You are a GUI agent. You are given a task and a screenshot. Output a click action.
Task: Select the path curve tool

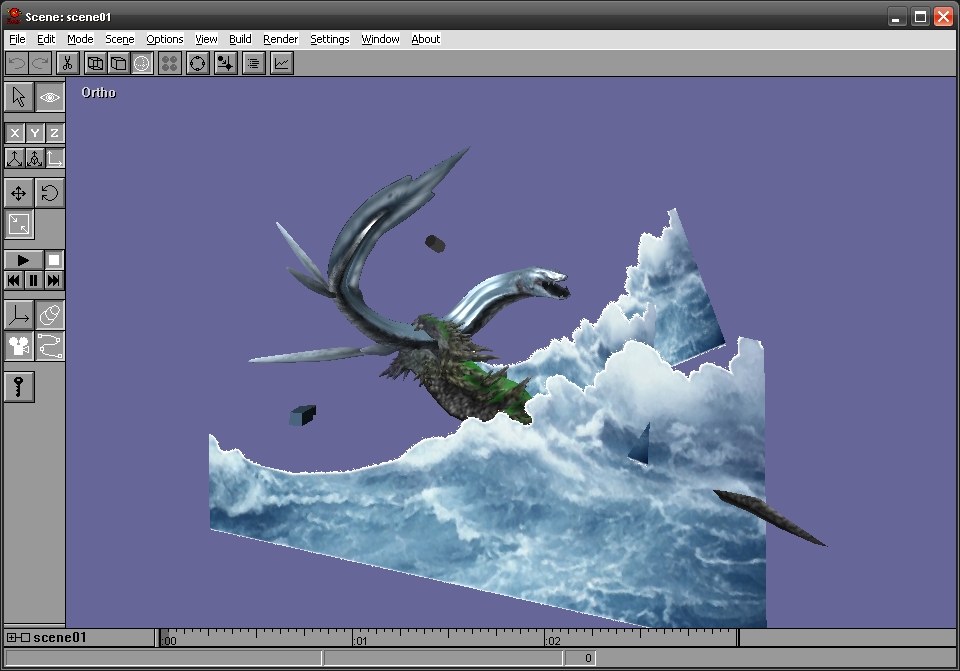coord(48,348)
